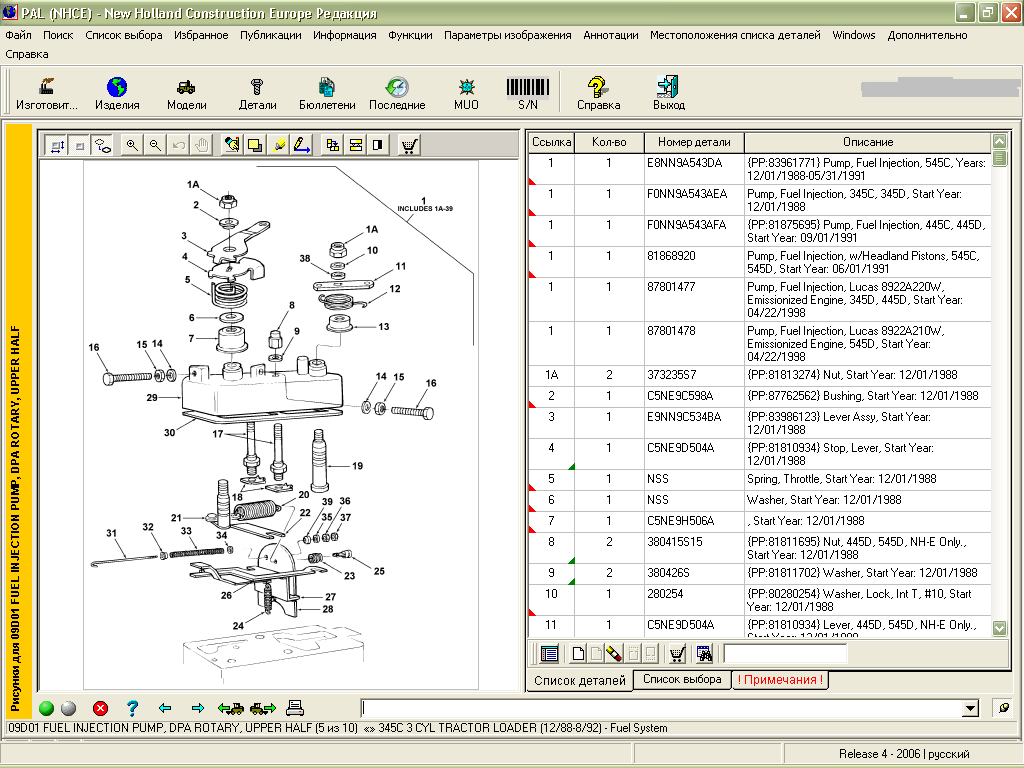Open Бюллетени bulletins icon
Image resolution: width=1024 pixels, height=768 pixels.
pos(327,93)
